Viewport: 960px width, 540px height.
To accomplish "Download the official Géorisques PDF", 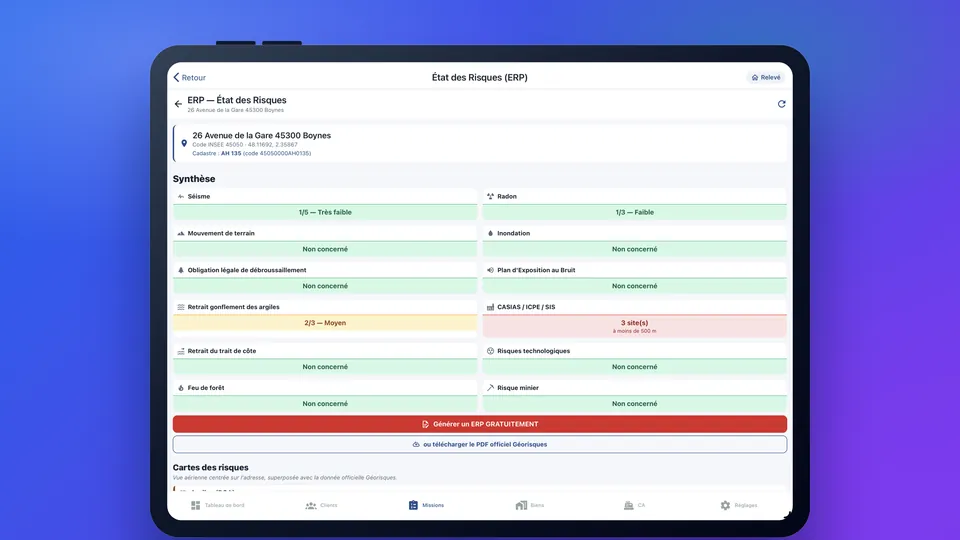I will click(479, 444).
